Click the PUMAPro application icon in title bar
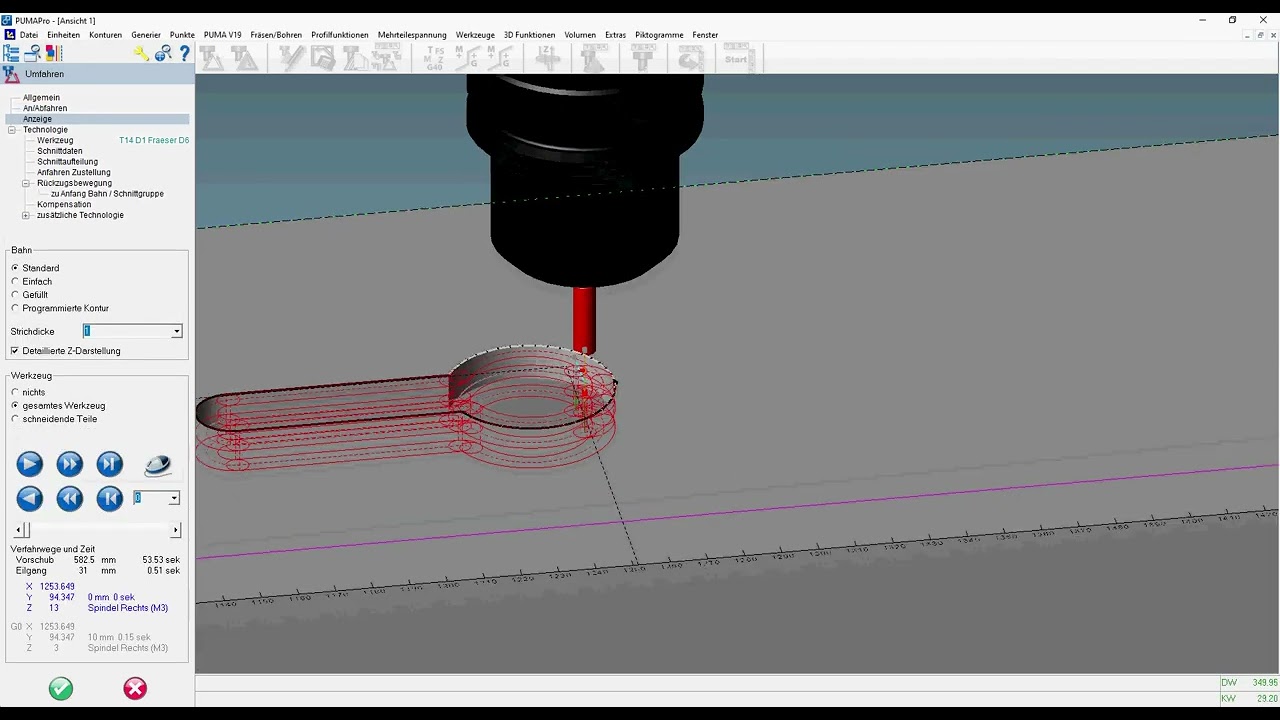This screenshot has width=1280, height=720. [x=8, y=20]
